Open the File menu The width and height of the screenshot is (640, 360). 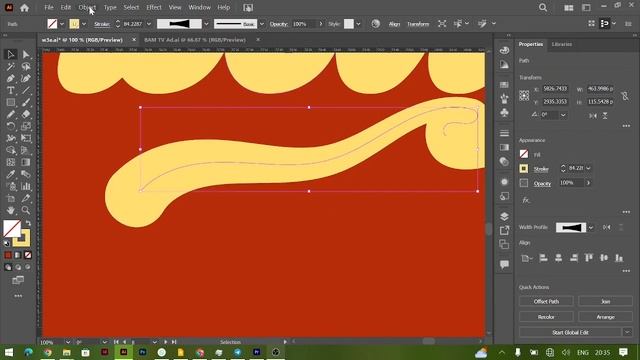[x=49, y=7]
